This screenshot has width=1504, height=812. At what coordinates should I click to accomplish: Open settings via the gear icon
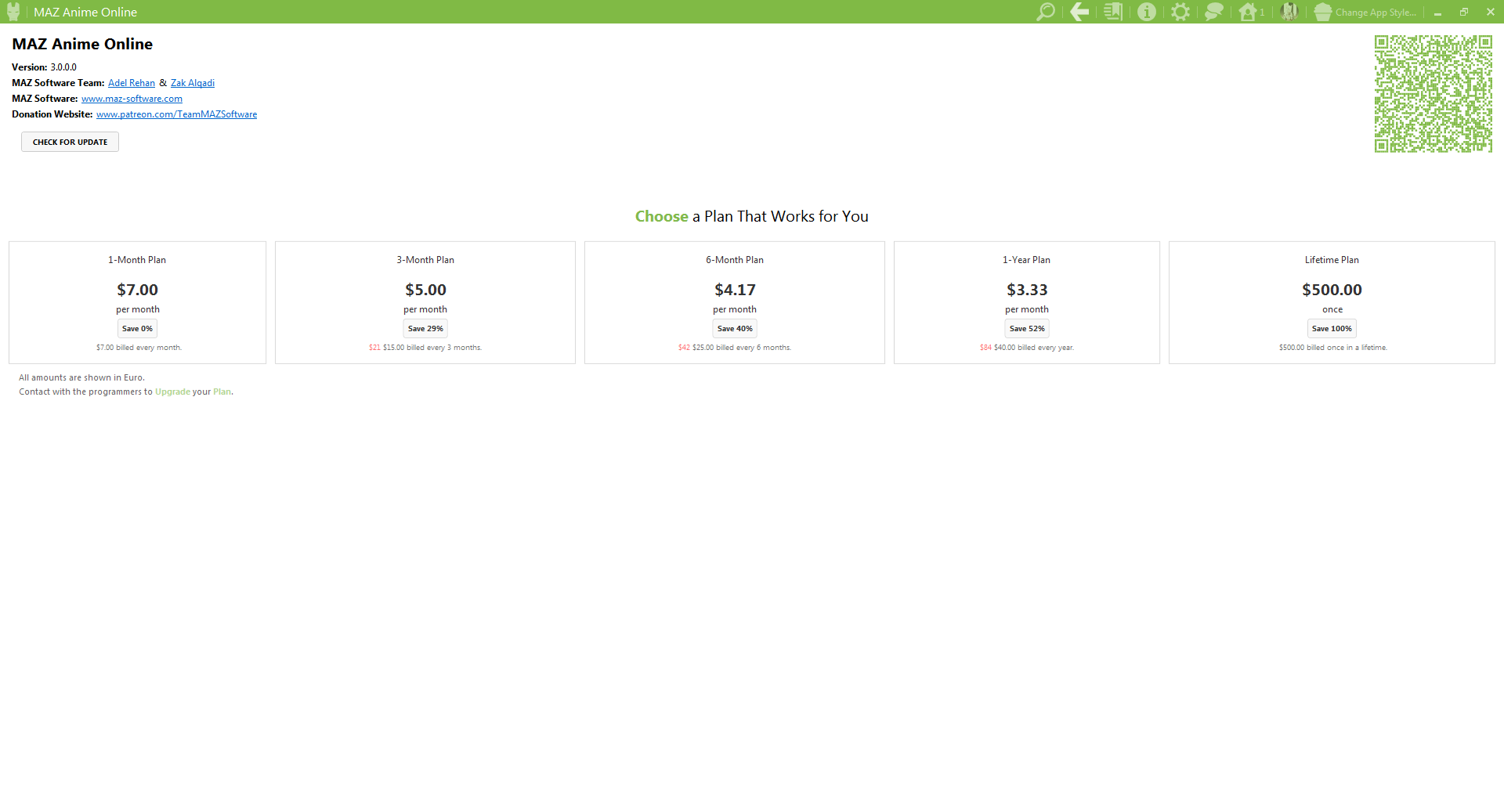(x=1180, y=12)
